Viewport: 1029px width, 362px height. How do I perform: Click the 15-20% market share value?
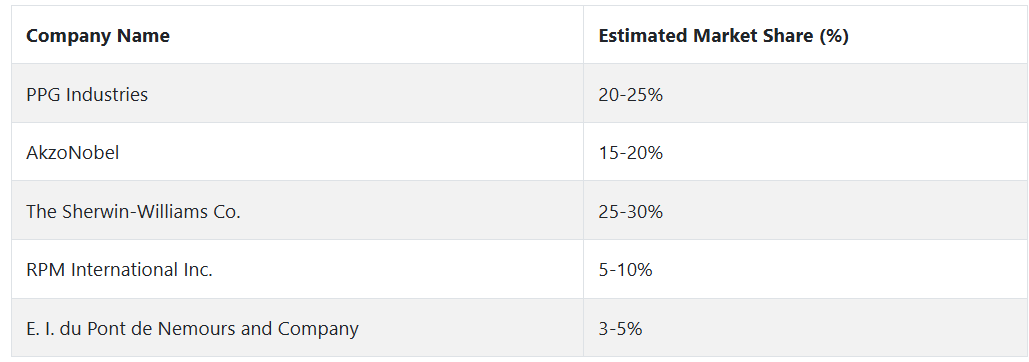pyautogui.click(x=631, y=153)
